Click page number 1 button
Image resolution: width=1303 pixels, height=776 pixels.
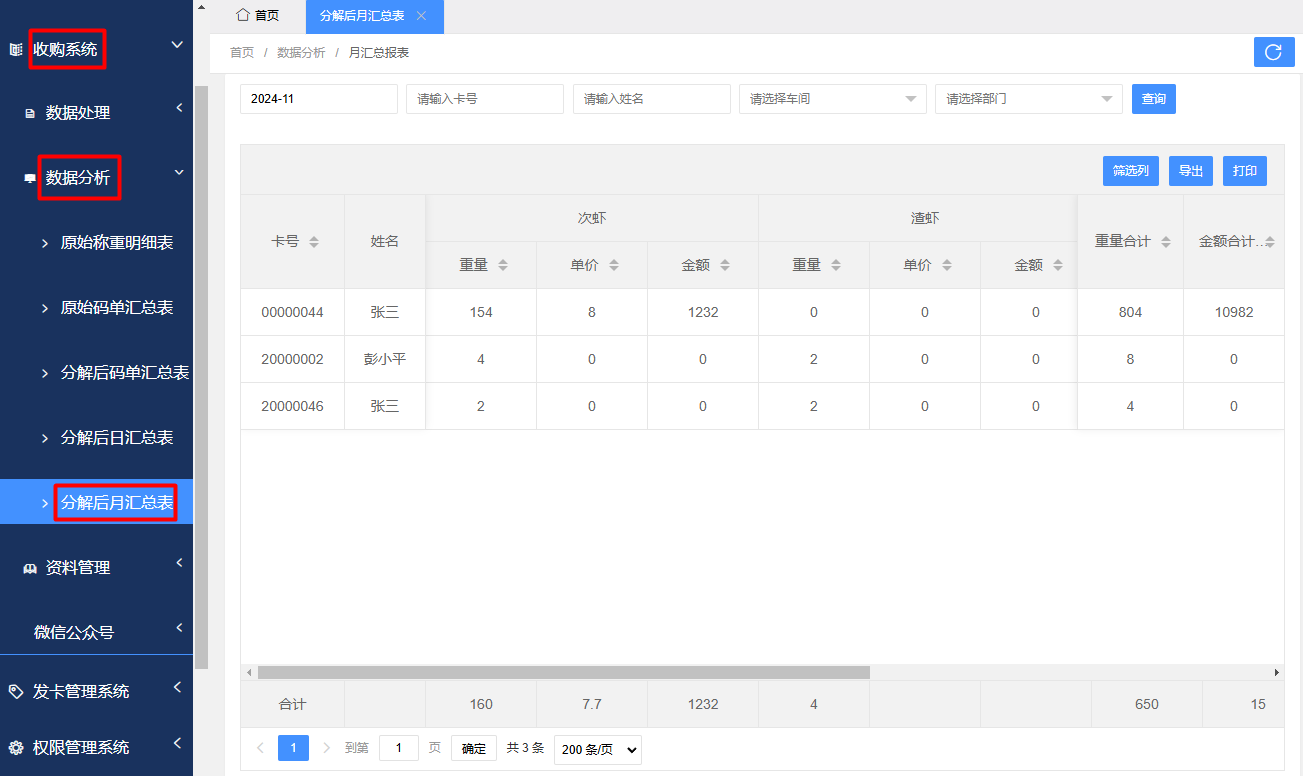click(293, 748)
